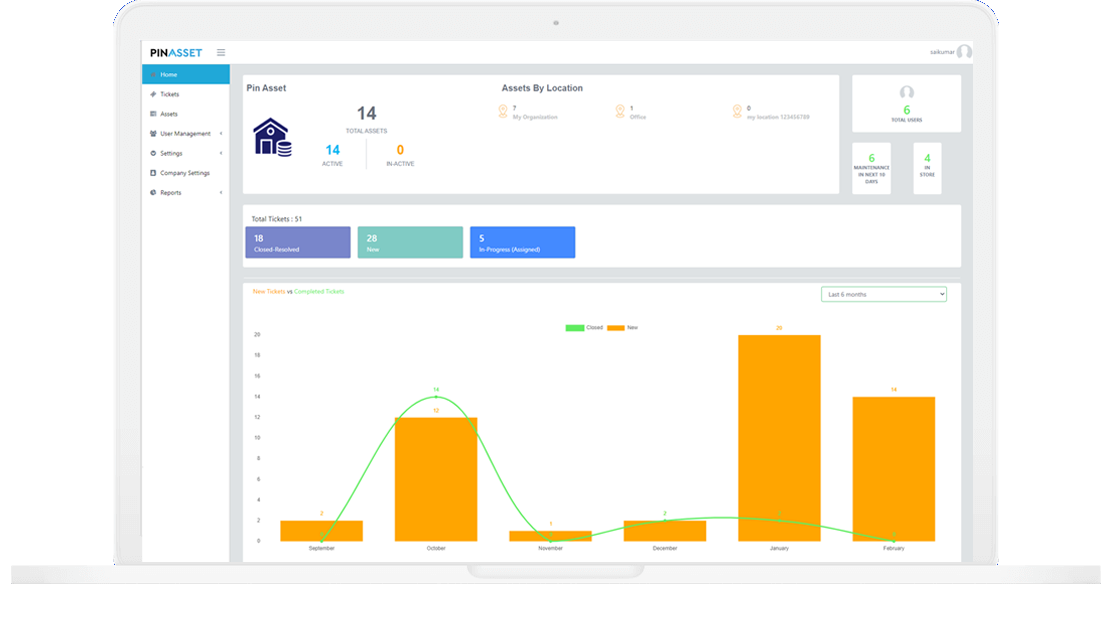Viewport: 1115px width, 628px height.
Task: Click the Pin Asset heading
Action: click(266, 88)
